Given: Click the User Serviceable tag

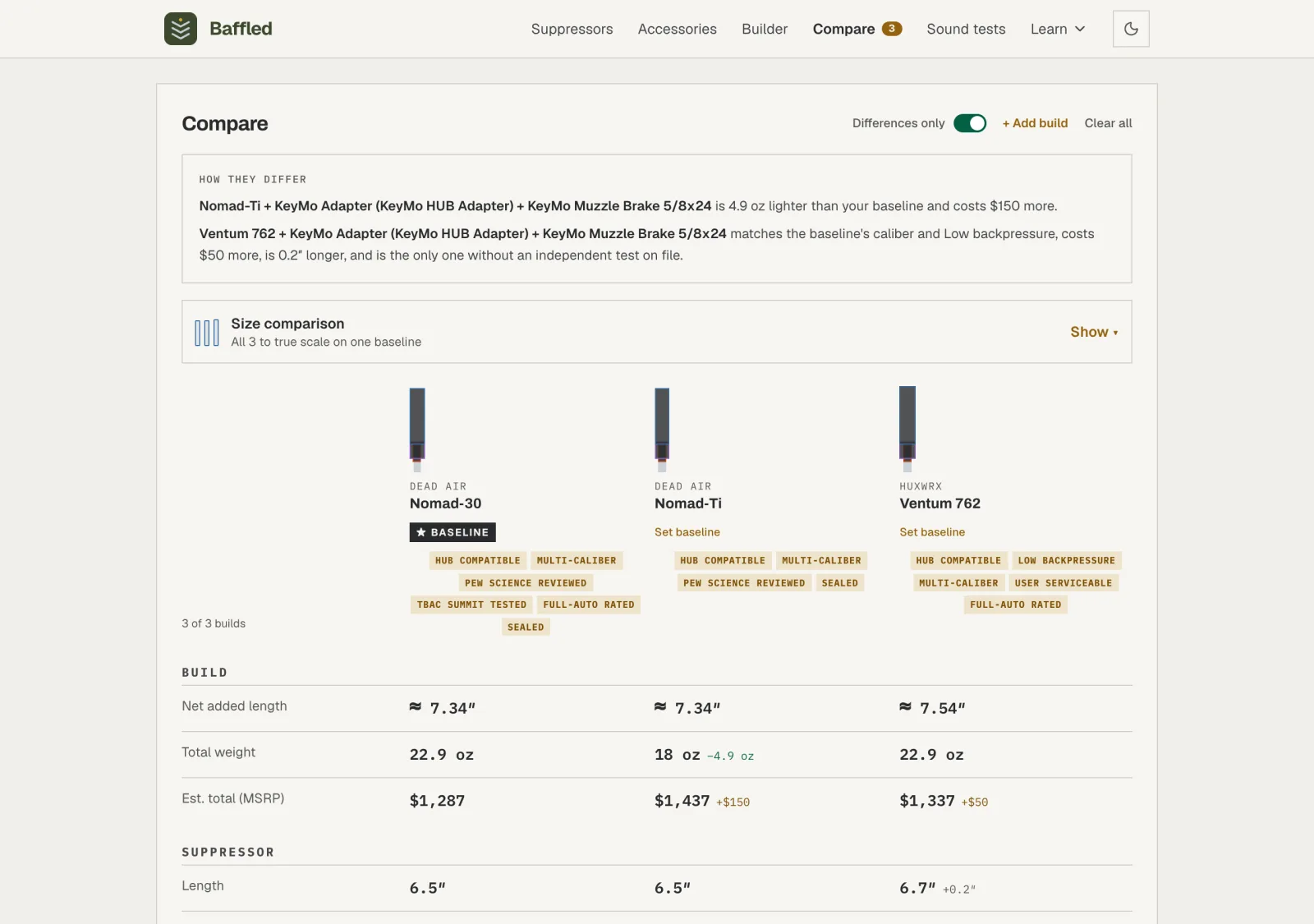Looking at the screenshot, I should pyautogui.click(x=1064, y=583).
